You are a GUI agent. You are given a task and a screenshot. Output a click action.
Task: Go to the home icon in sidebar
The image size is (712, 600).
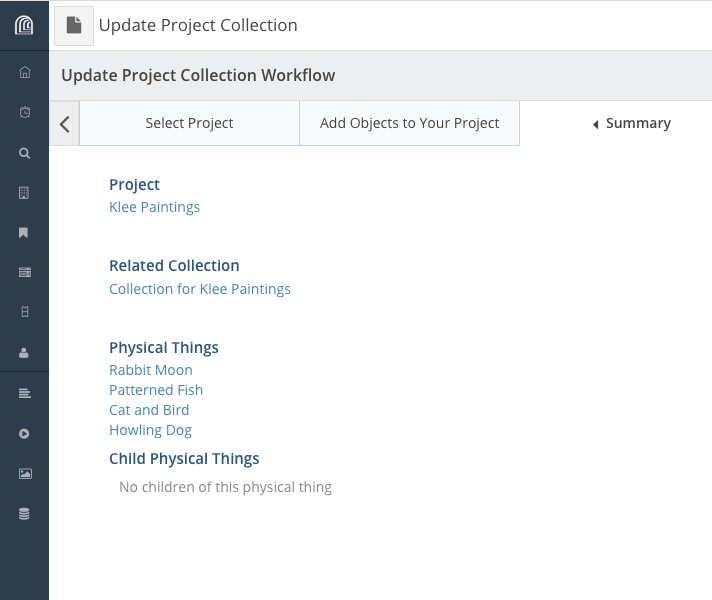[x=25, y=72]
